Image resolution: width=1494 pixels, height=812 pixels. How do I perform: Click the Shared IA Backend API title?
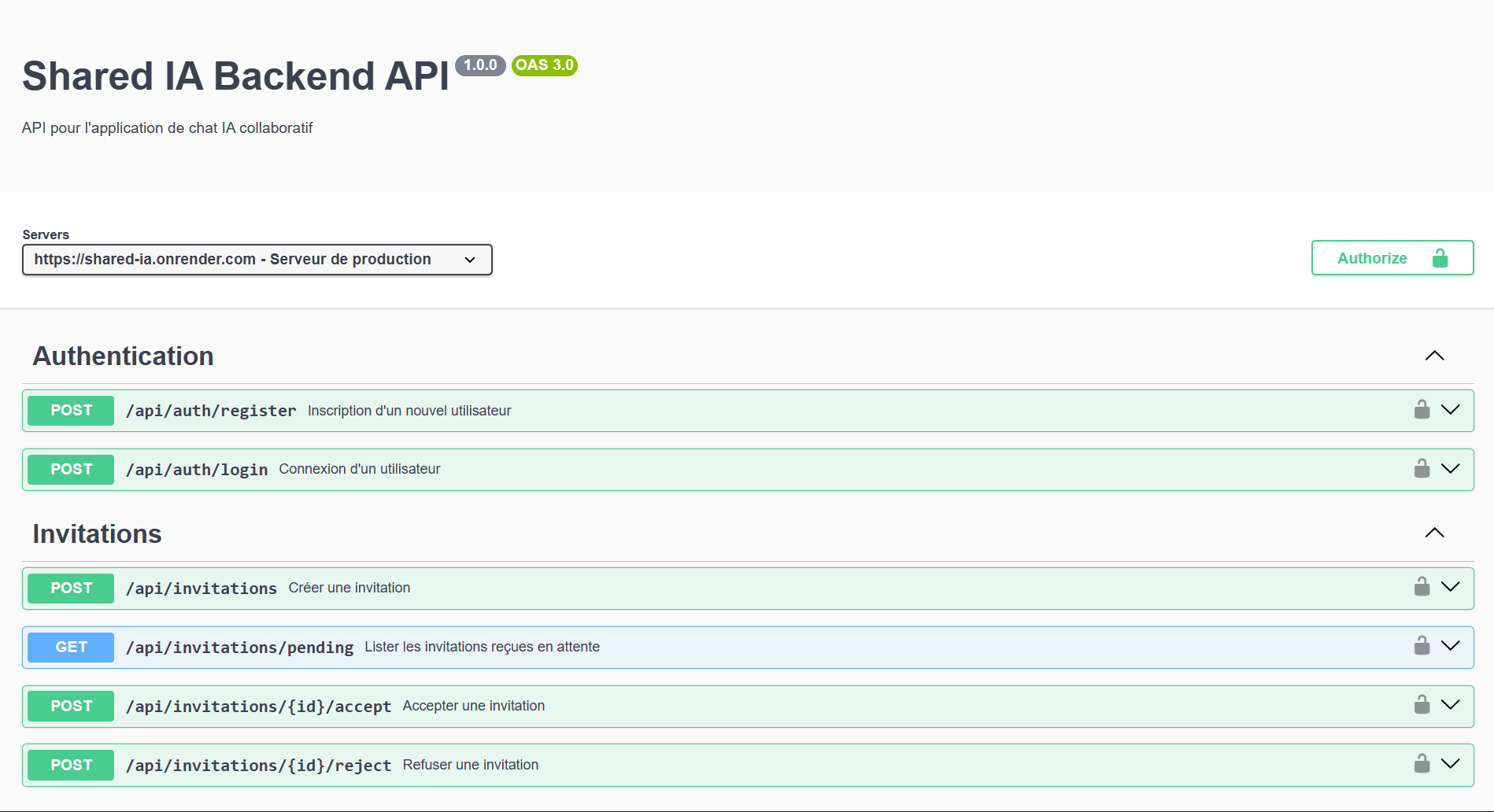pyautogui.click(x=235, y=75)
